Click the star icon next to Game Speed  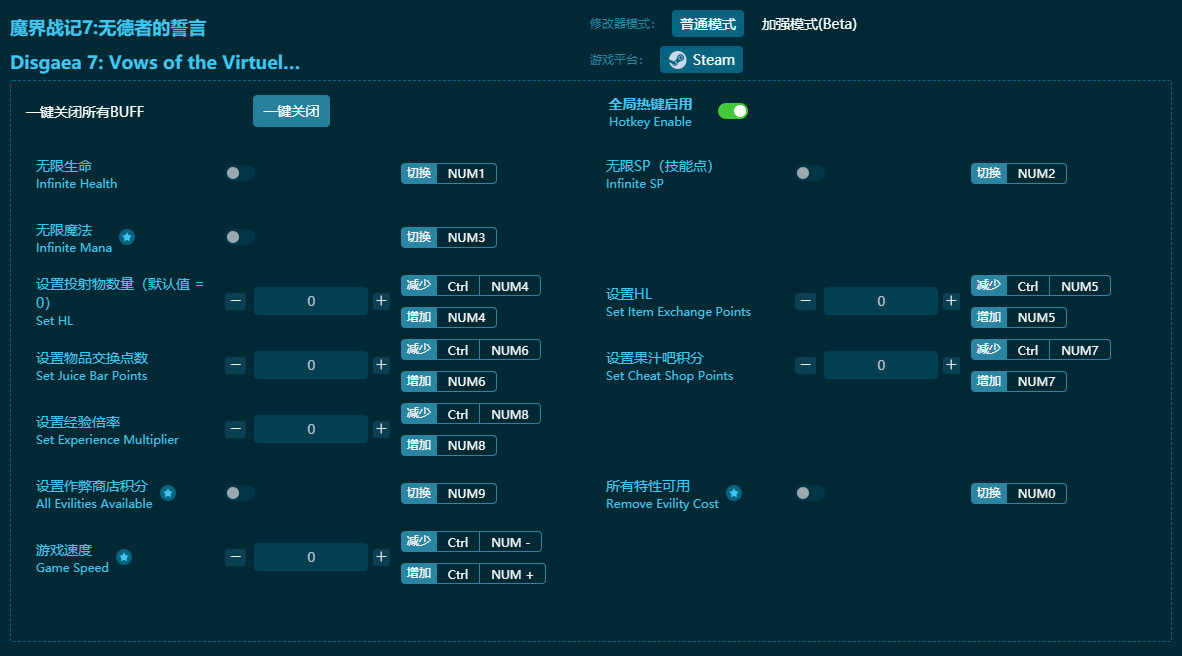pos(124,557)
